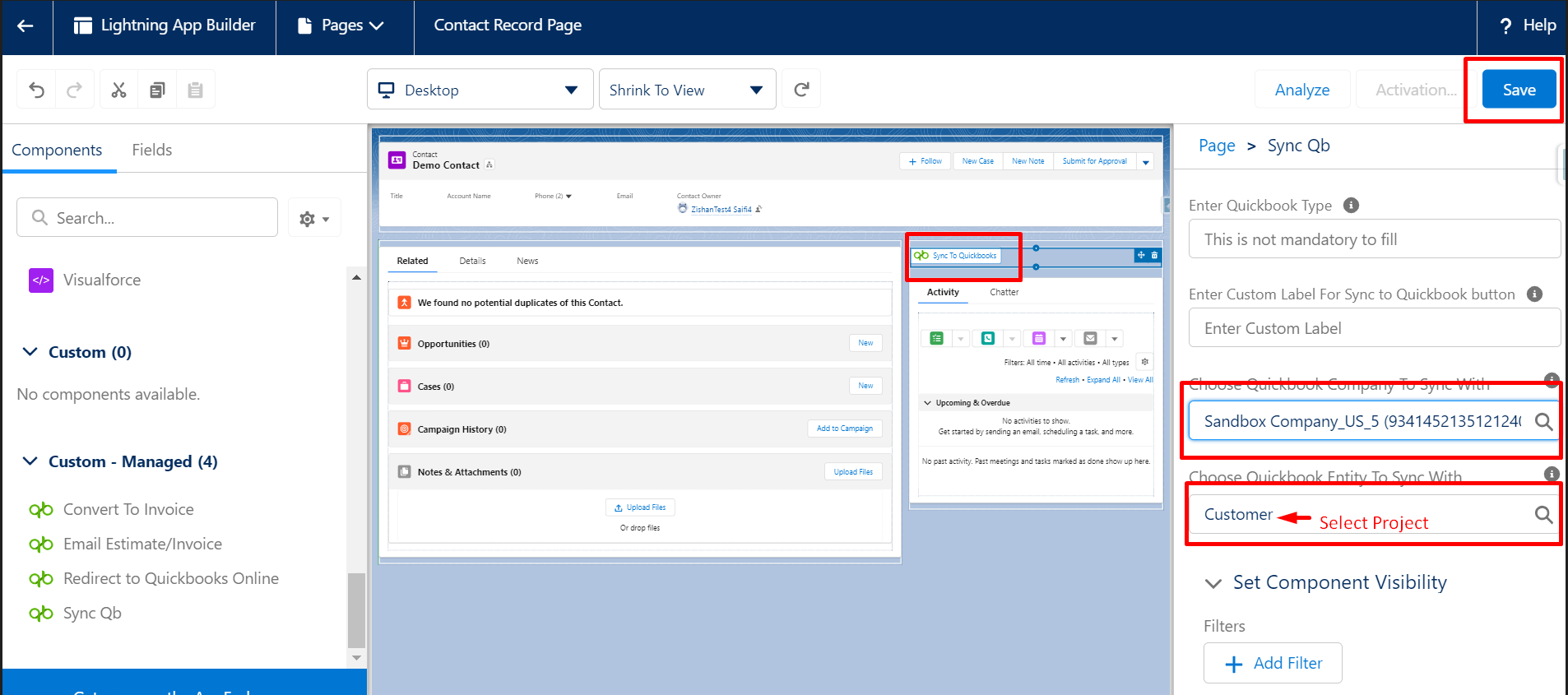Viewport: 1568px width, 695px height.
Task: Click the Add Filter button
Action: click(x=1273, y=663)
